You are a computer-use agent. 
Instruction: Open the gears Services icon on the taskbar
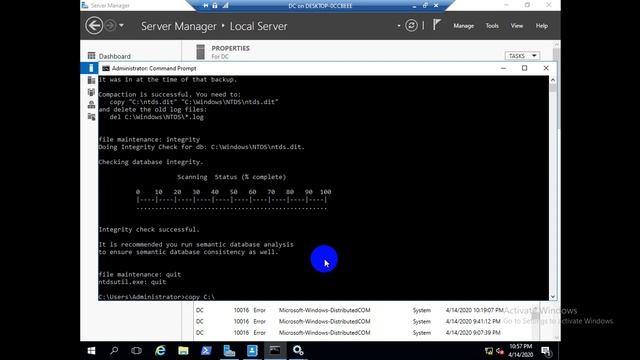point(298,350)
